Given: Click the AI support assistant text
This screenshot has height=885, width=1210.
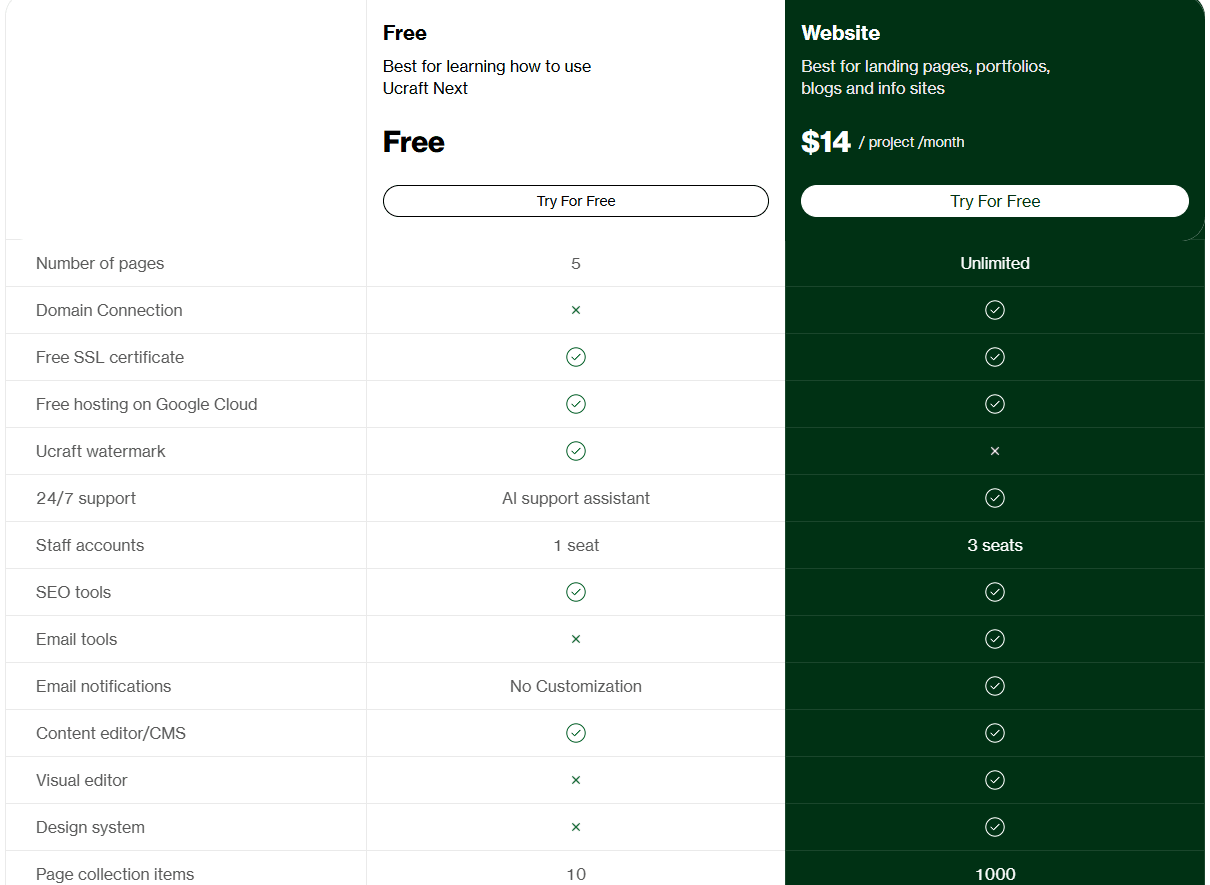Looking at the screenshot, I should (x=576, y=499).
